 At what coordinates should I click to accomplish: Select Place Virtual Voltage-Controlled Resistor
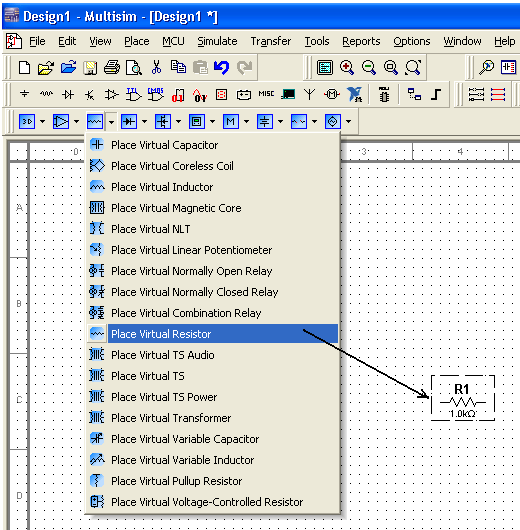(x=213, y=502)
